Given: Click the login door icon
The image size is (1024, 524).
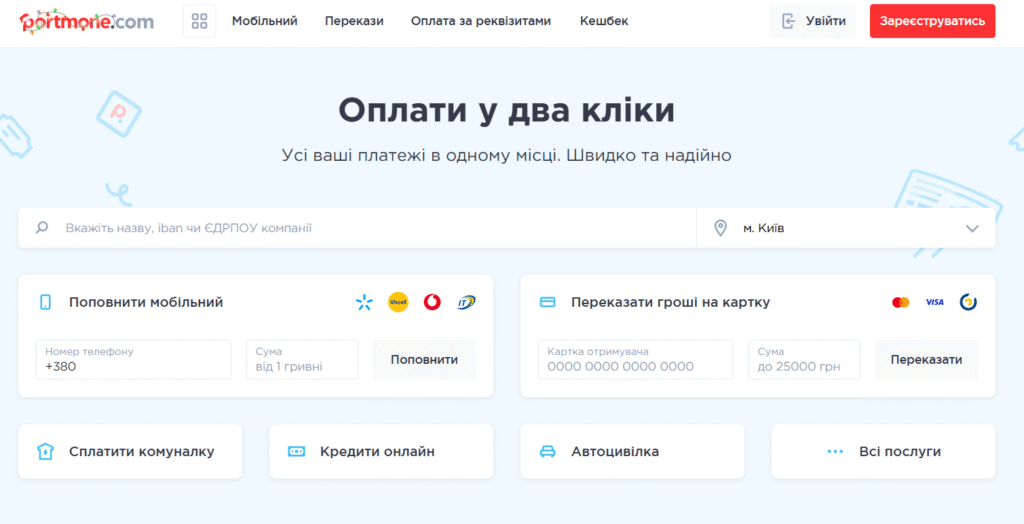Looking at the screenshot, I should click(789, 21).
